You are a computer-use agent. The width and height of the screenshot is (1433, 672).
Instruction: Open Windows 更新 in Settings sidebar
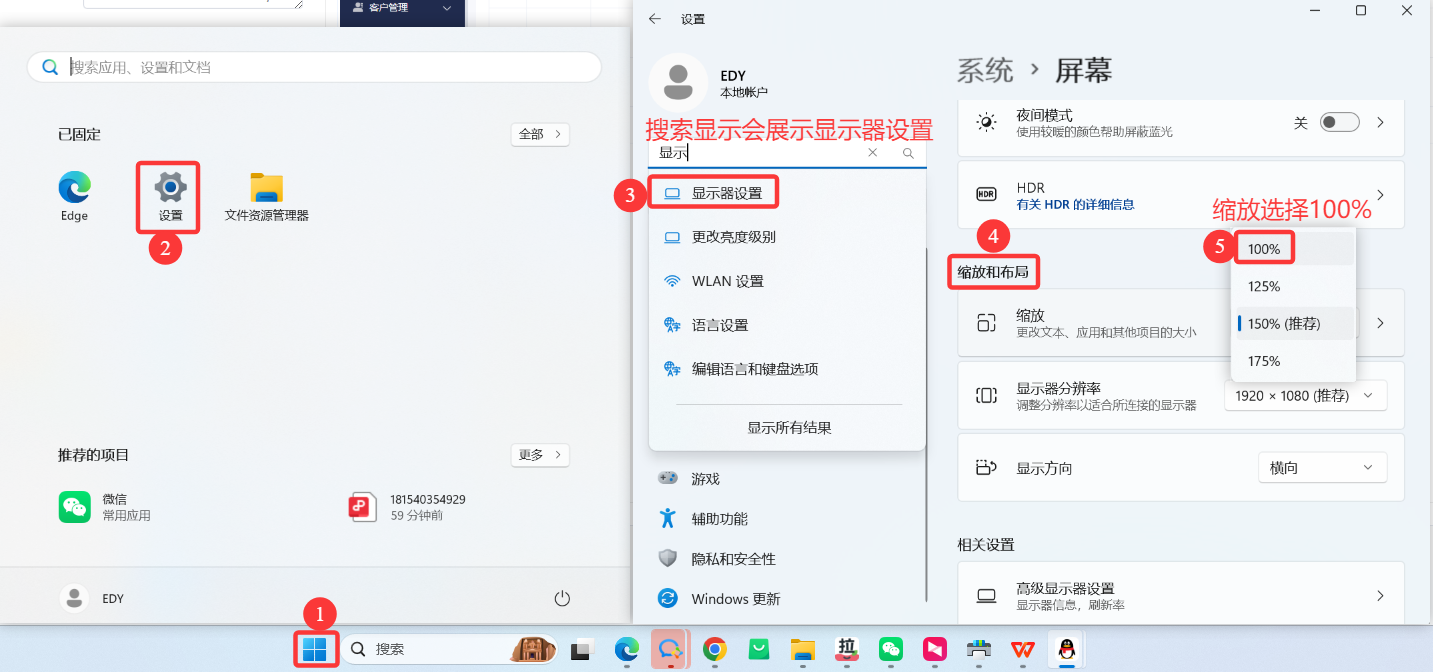click(788, 599)
